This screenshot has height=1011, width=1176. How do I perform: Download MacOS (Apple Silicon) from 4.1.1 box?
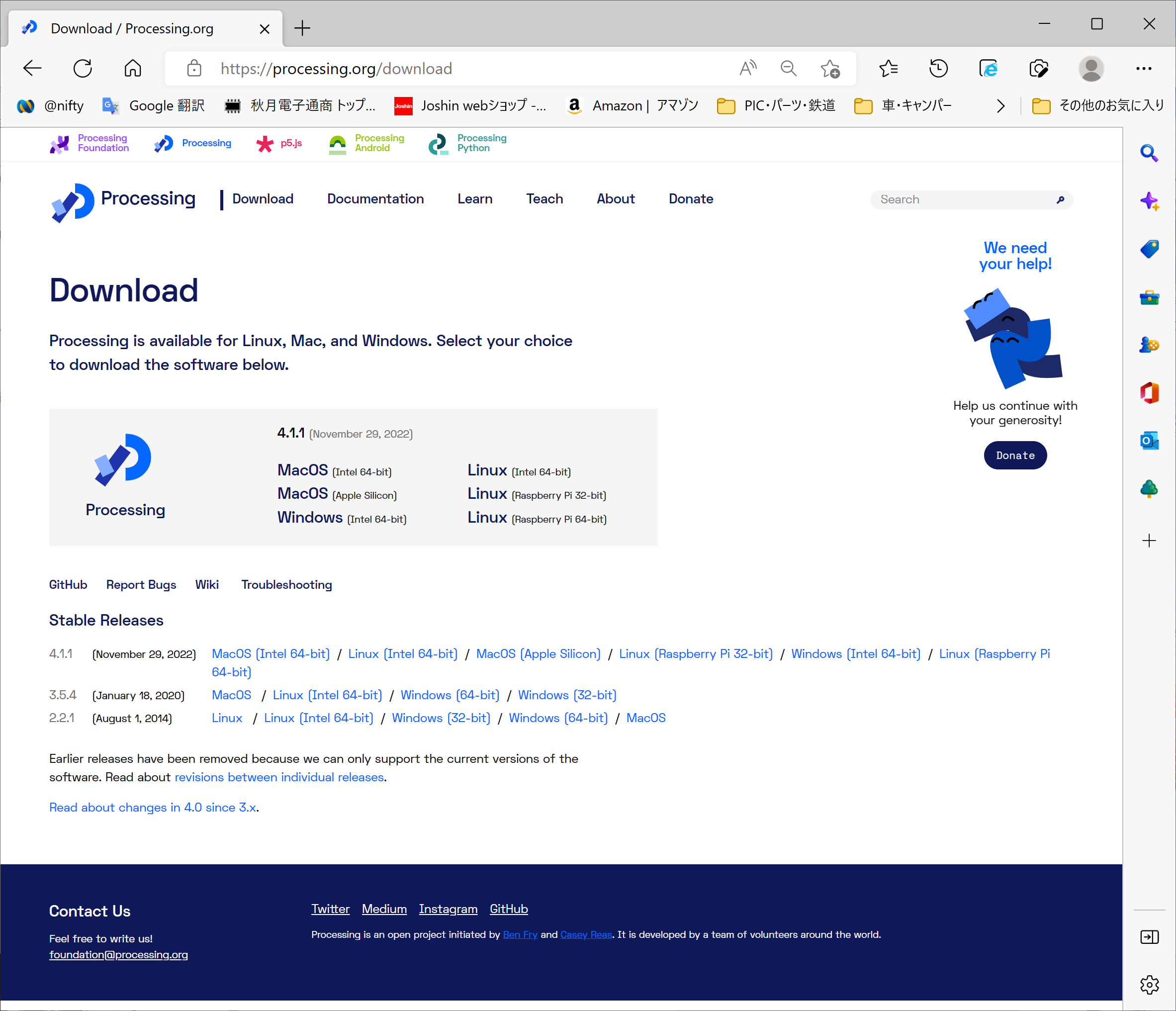click(337, 493)
